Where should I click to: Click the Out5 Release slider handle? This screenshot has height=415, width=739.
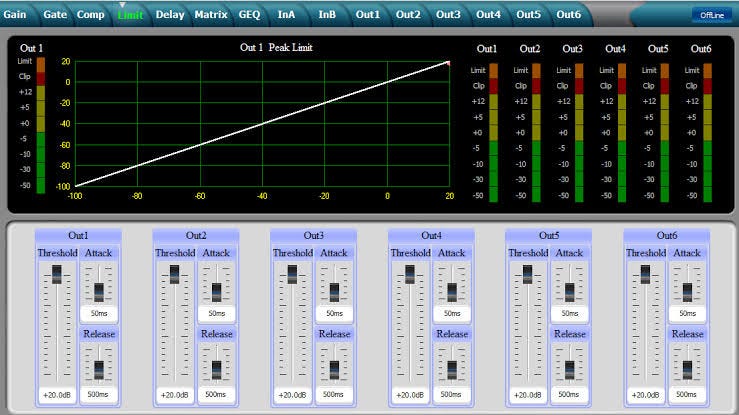(x=569, y=370)
